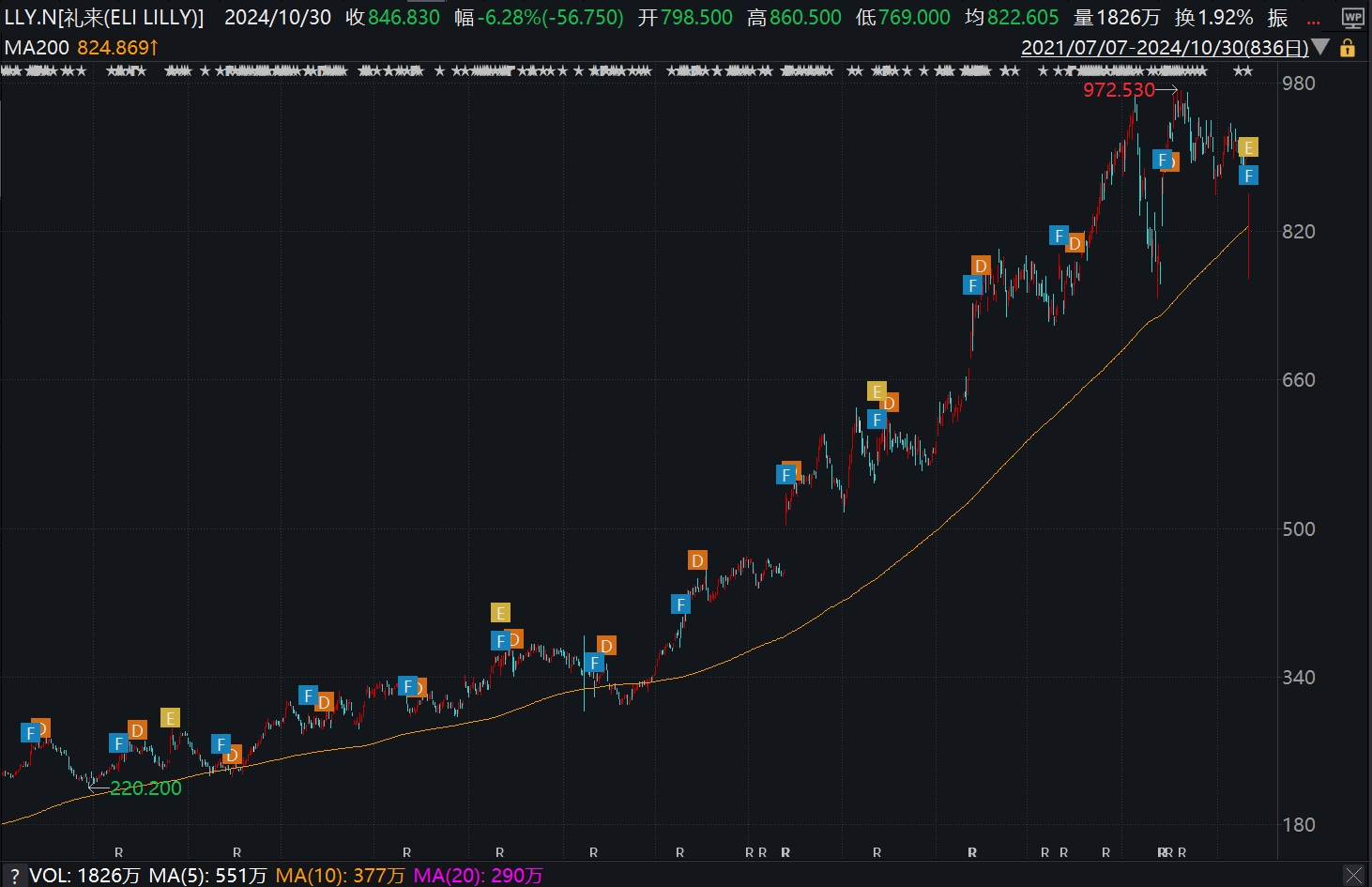Click the yellow E marker above 660 level
This screenshot has height=887, width=1372.
877,391
